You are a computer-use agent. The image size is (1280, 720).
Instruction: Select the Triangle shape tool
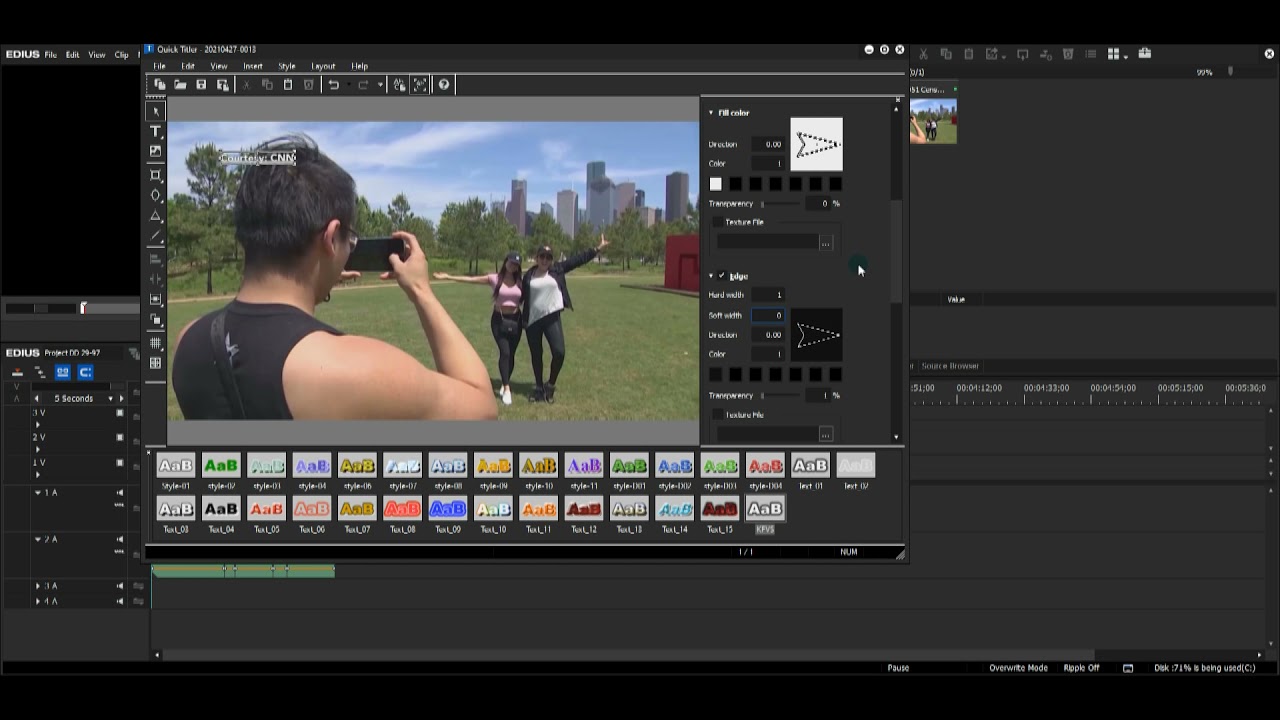[156, 216]
